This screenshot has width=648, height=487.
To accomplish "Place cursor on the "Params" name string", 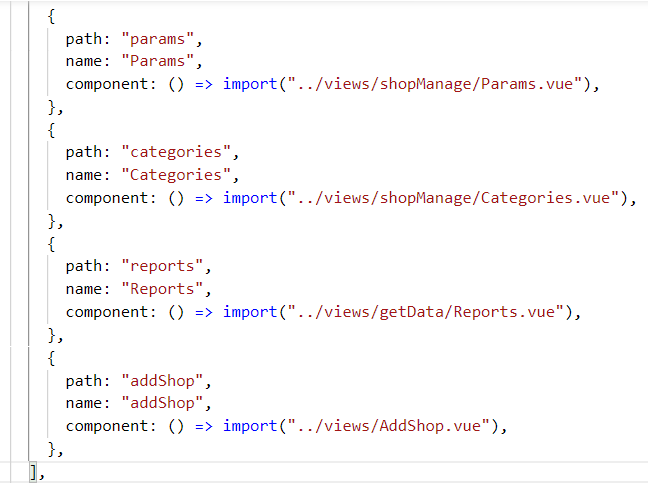I will [162, 62].
